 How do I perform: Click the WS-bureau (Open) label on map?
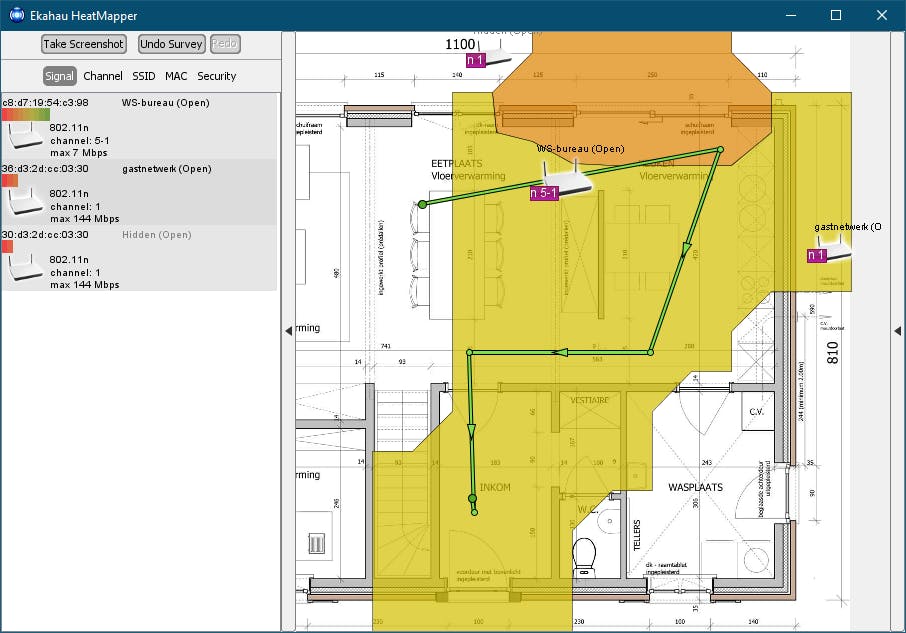click(x=581, y=149)
